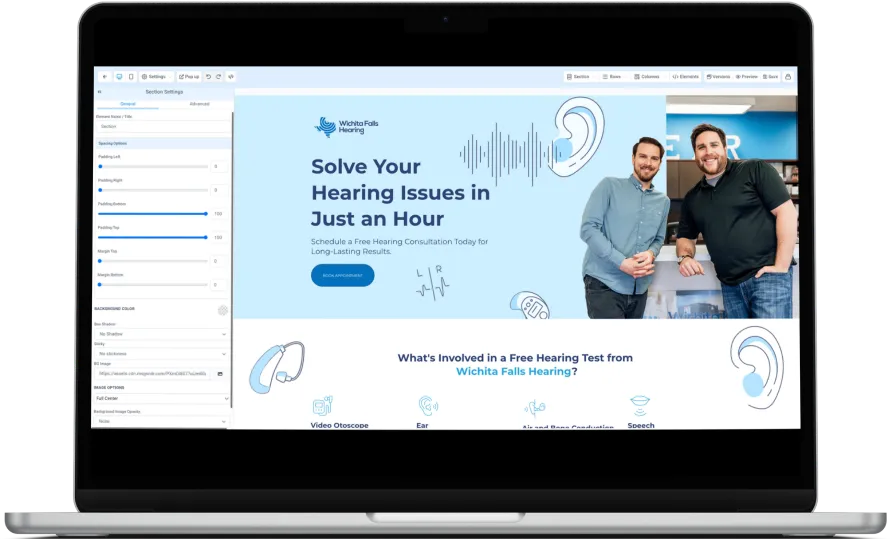Click the Preview button
Viewport: 890px width, 540px height.
pos(747,77)
